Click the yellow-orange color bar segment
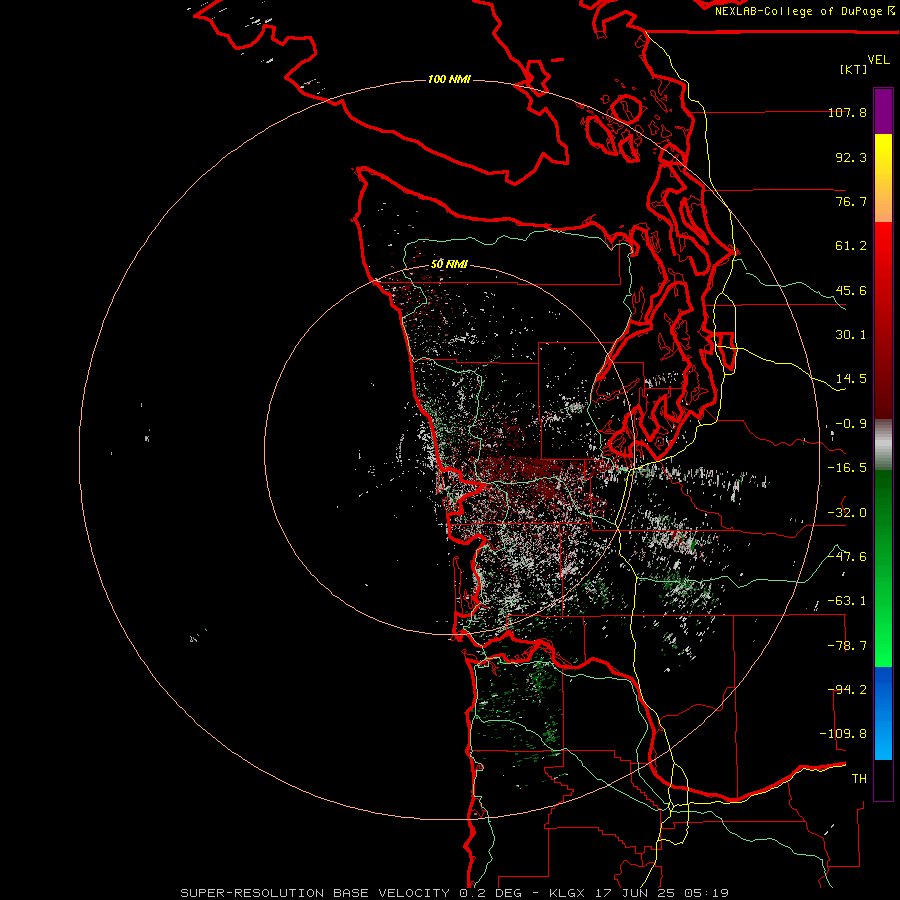Viewport: 900px width, 900px height. 883,178
